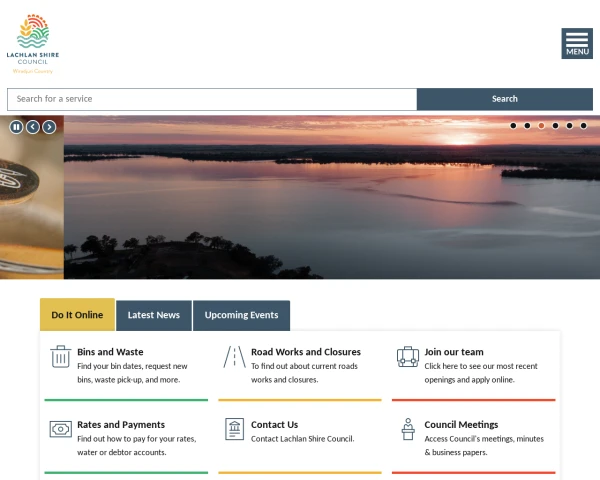Focus the Search for a service field
The width and height of the screenshot is (600, 480).
click(212, 99)
